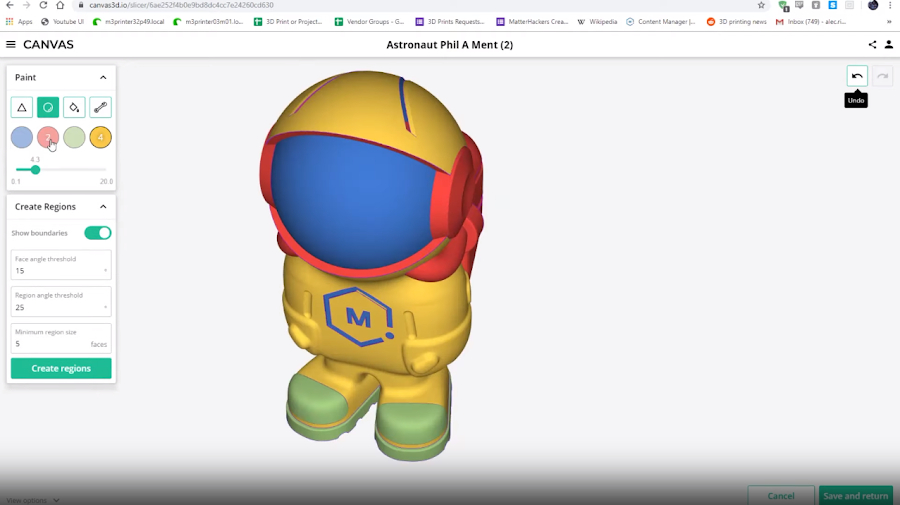The width and height of the screenshot is (900, 505).
Task: Pick the green color 3 swatch
Action: point(74,138)
